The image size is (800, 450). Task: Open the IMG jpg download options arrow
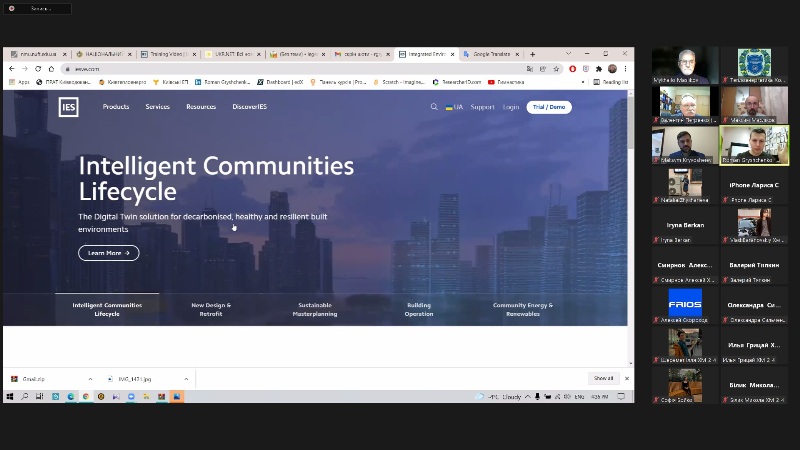click(186, 379)
